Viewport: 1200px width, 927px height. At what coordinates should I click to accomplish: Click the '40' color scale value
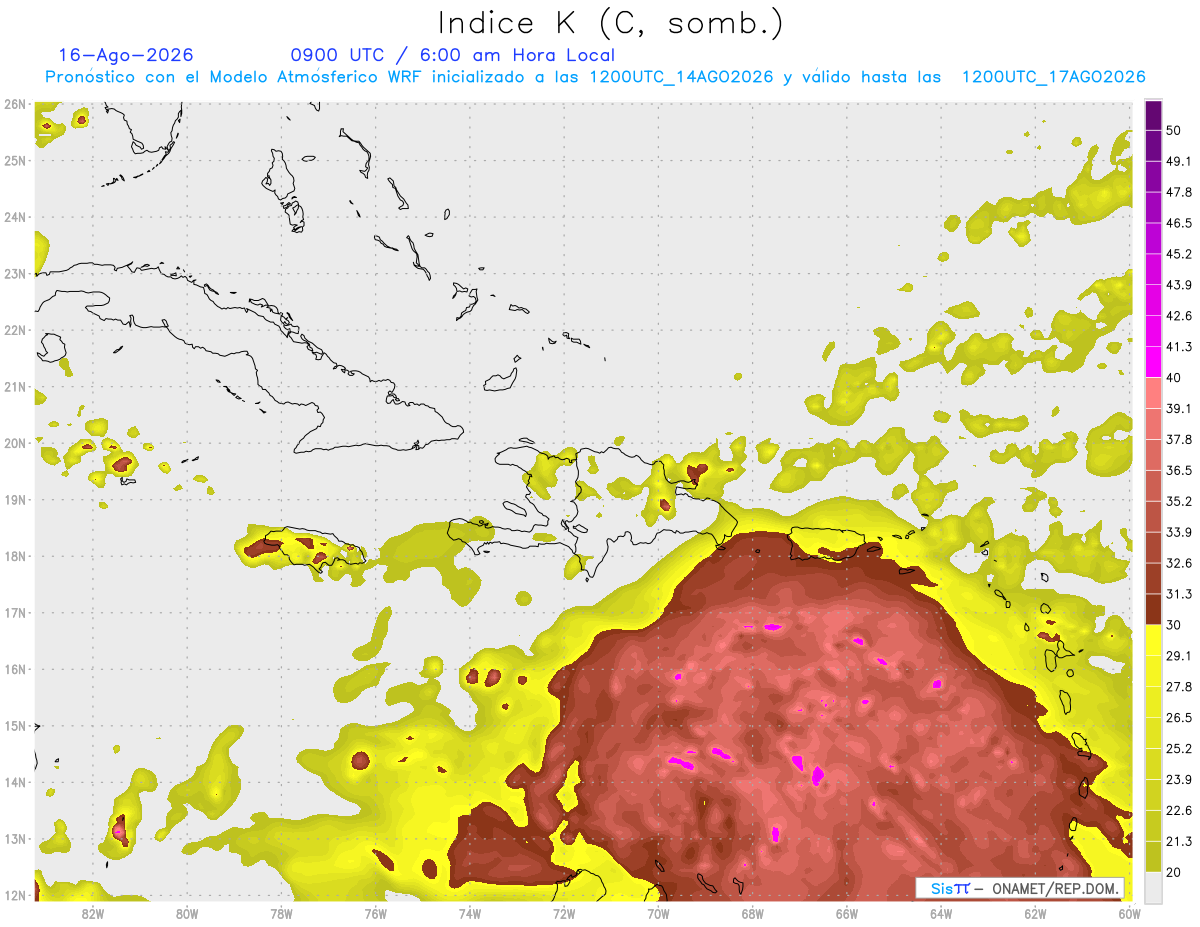[x=1174, y=378]
